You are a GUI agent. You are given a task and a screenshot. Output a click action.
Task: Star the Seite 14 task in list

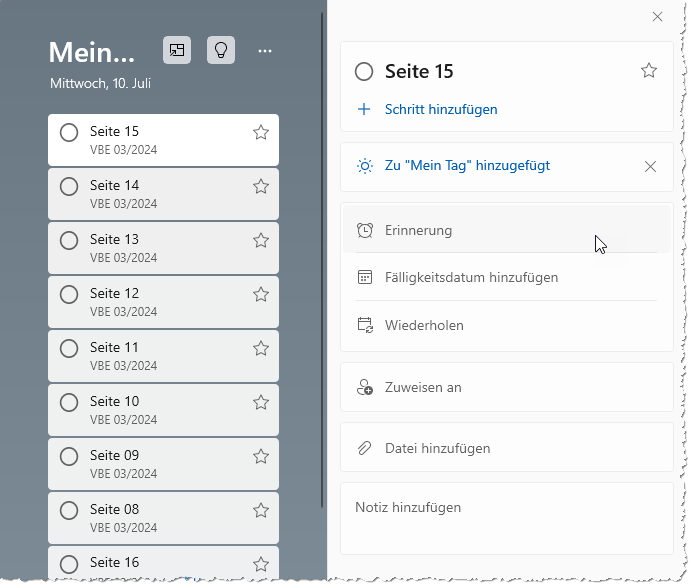click(x=261, y=186)
